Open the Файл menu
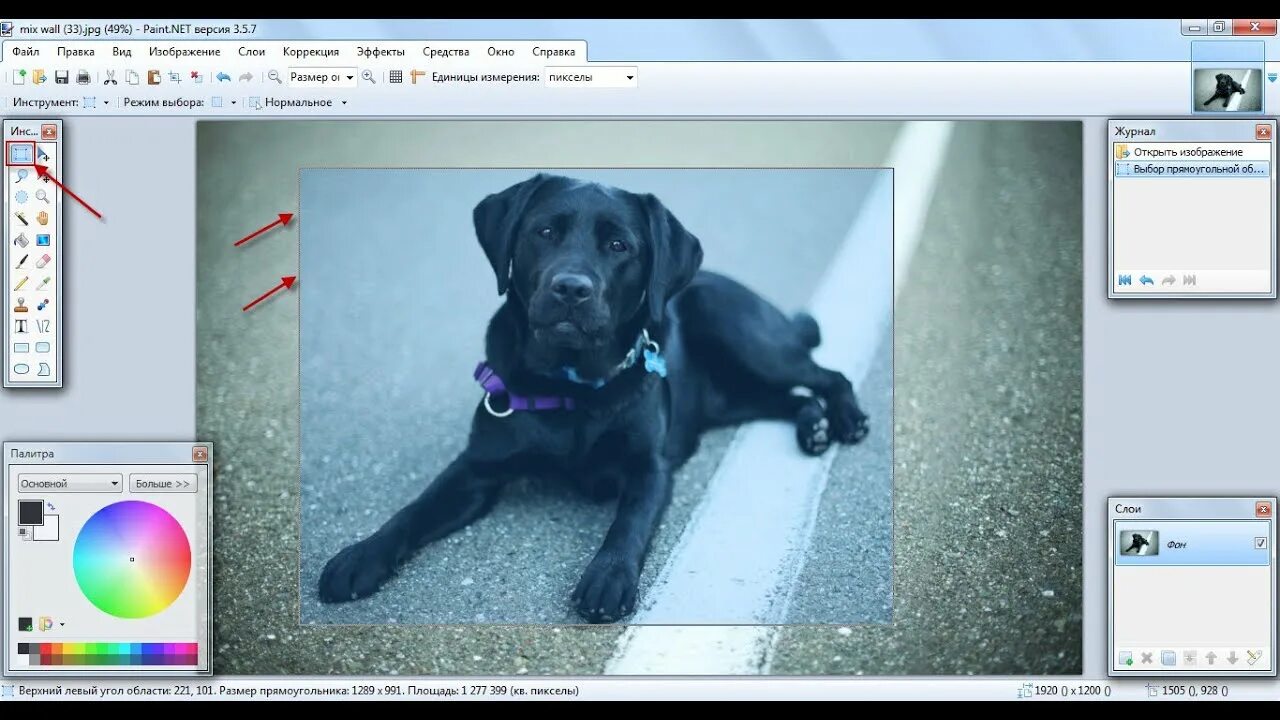This screenshot has width=1280, height=720. (26, 51)
